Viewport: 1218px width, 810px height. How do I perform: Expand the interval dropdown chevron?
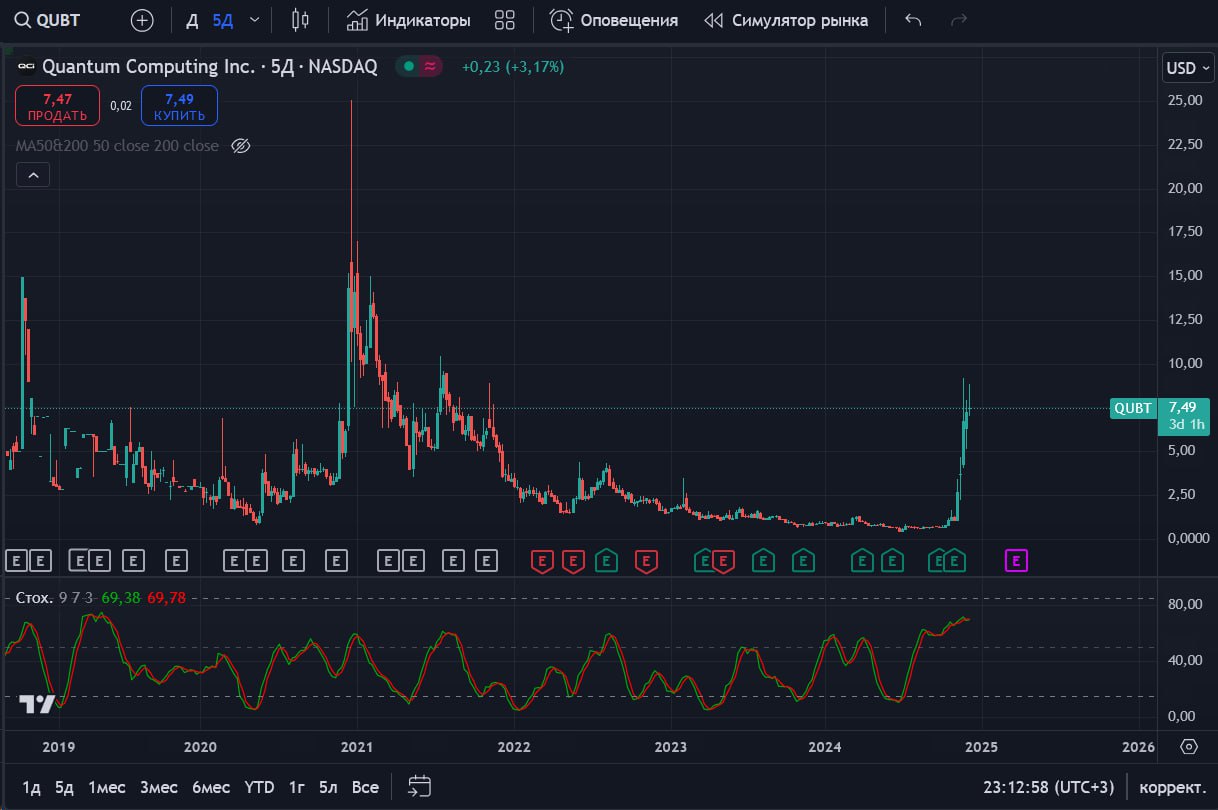pos(254,20)
